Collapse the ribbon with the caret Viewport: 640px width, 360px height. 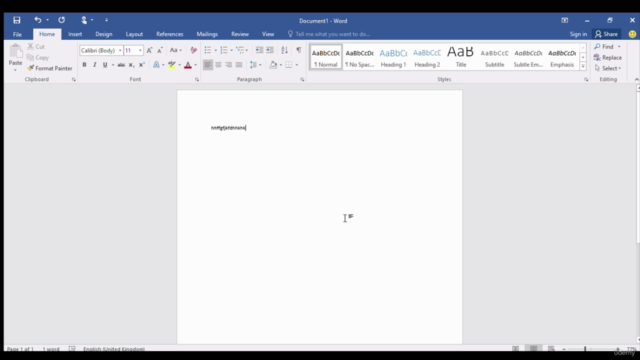636,79
